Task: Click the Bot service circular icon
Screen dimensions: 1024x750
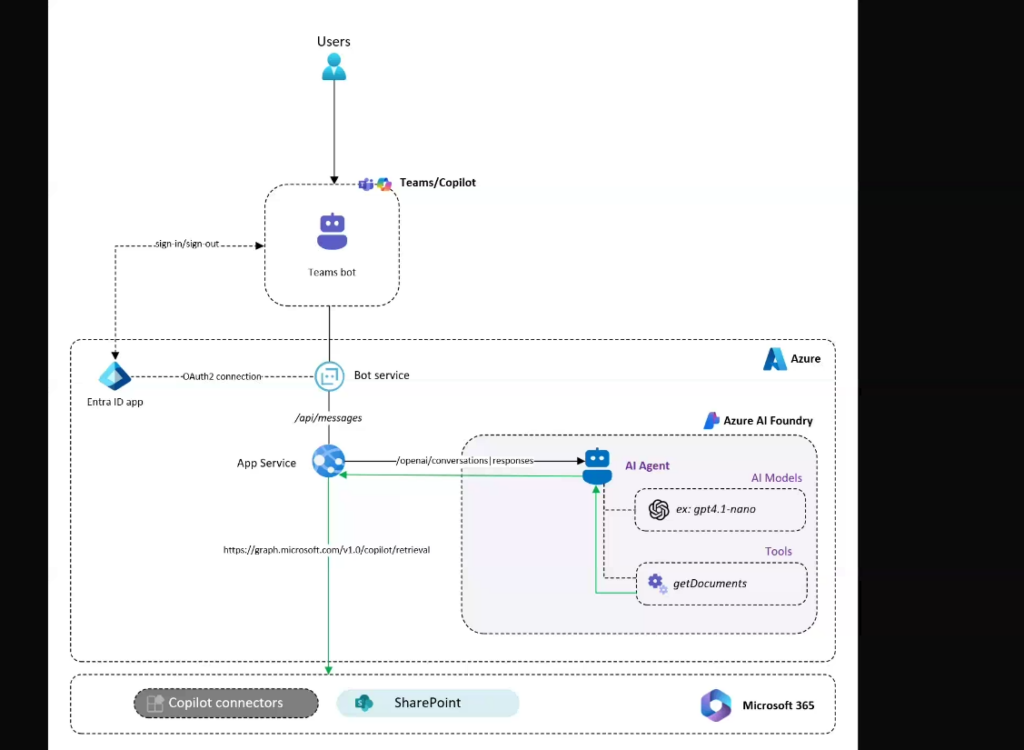Action: (329, 376)
